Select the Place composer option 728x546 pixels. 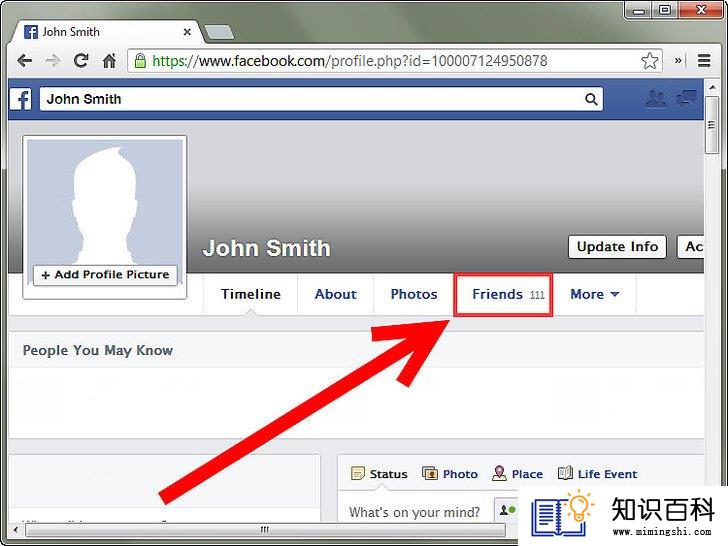(x=517, y=474)
